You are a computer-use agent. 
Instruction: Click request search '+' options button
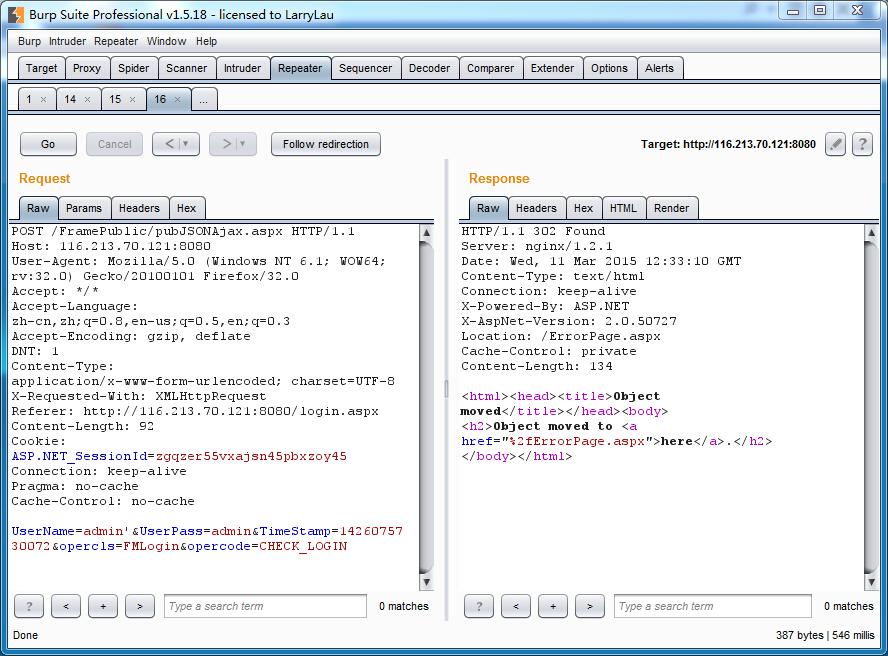103,606
